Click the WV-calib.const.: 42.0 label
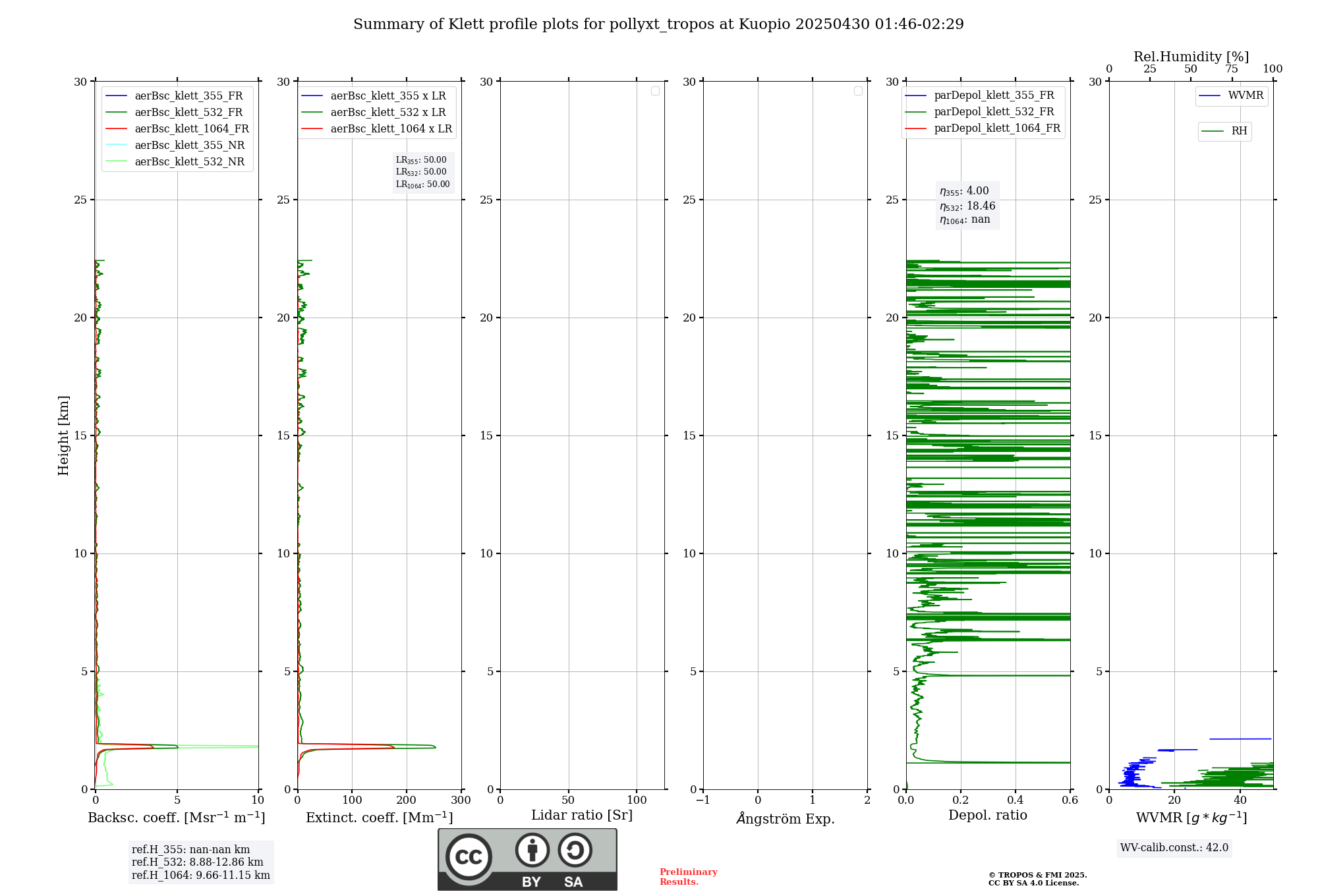 coord(1174,848)
